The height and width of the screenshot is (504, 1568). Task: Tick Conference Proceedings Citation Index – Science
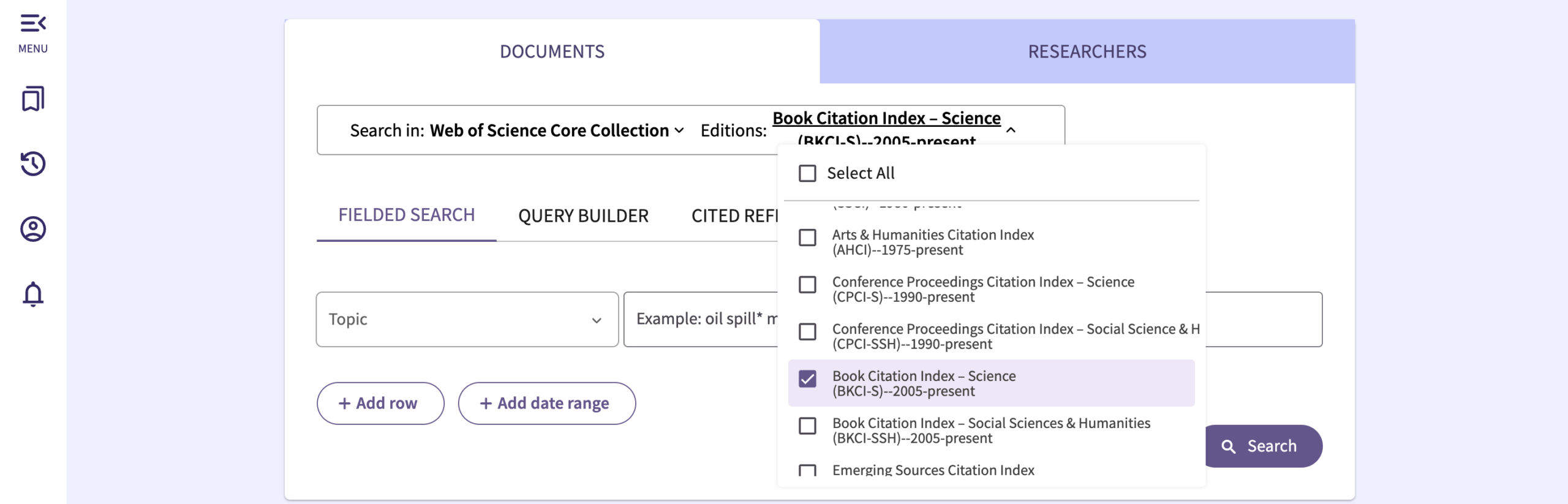[x=807, y=285]
